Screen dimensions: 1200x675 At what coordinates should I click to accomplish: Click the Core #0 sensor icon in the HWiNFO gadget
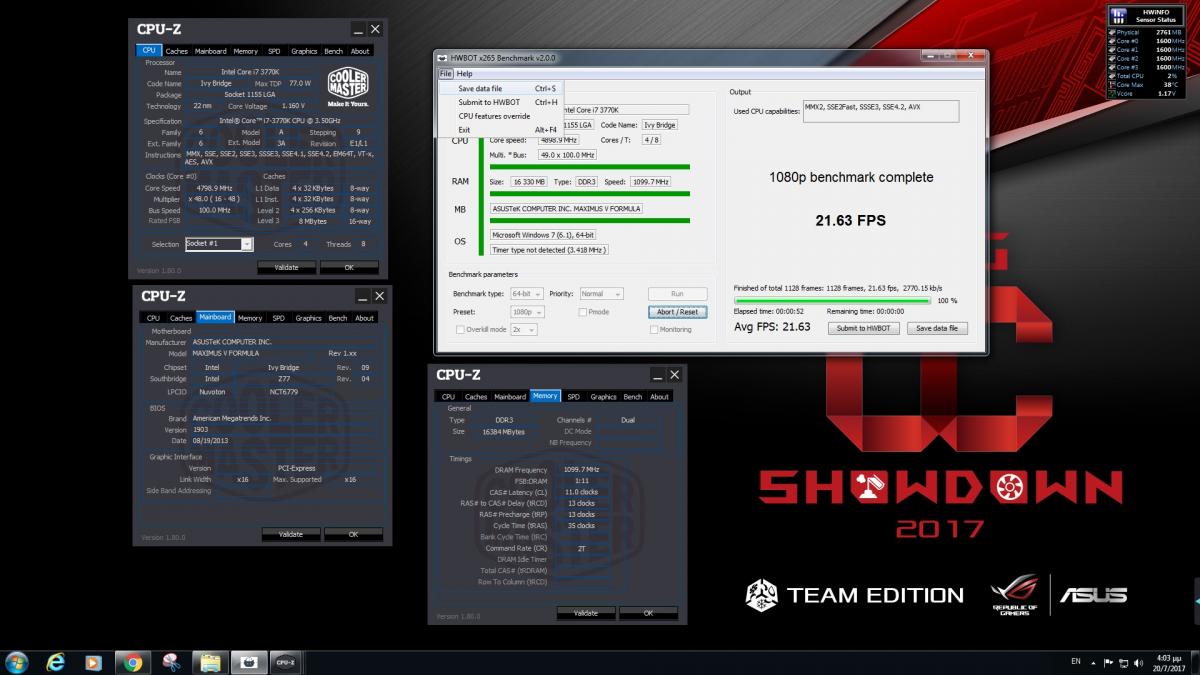(1112, 41)
